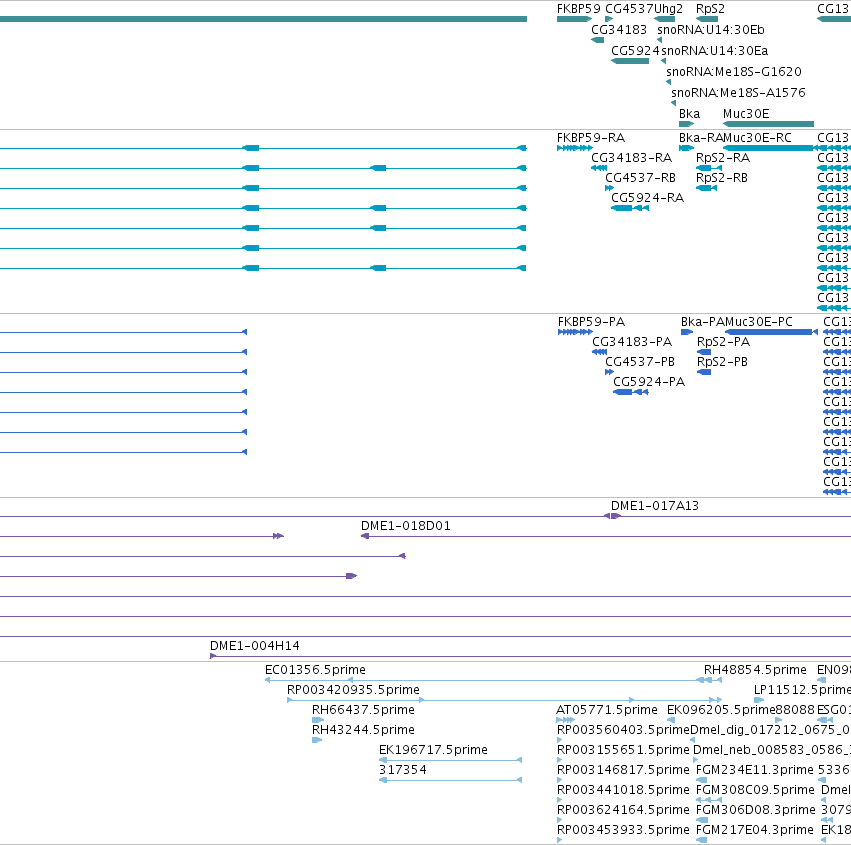Click the teal Muc30E gene bar

point(768,124)
